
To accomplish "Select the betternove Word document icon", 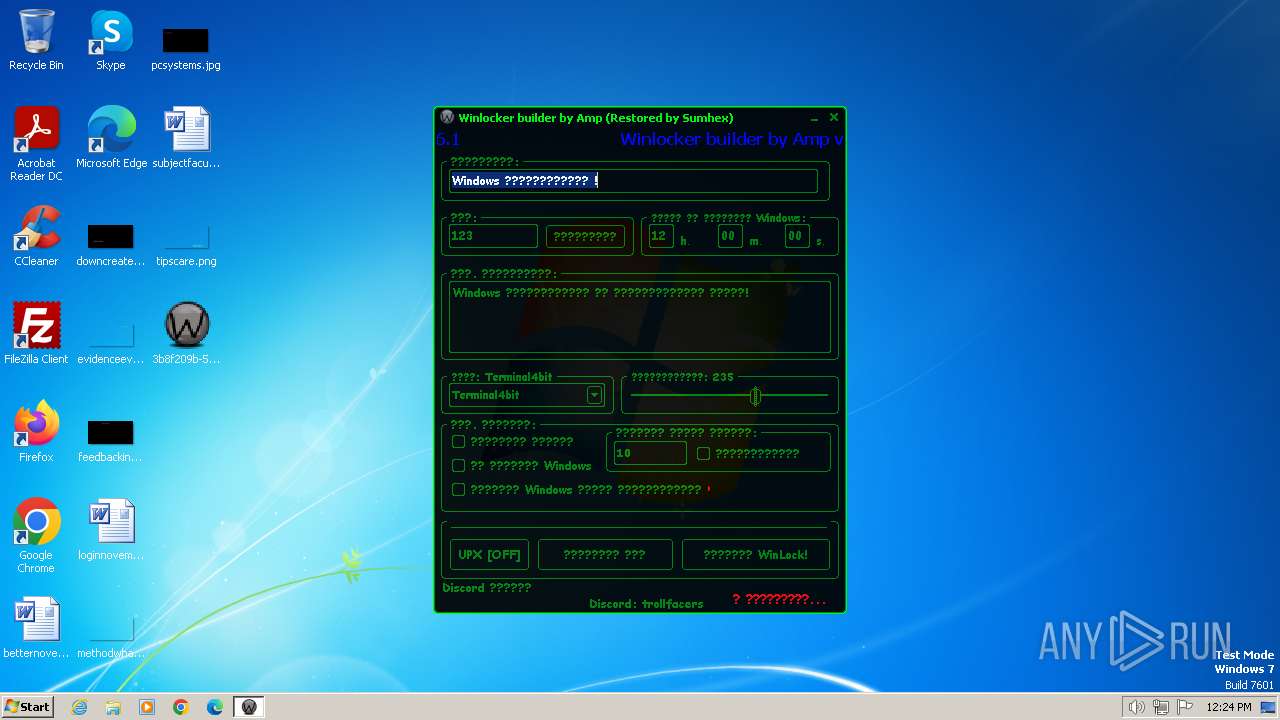I will click(x=36, y=628).
